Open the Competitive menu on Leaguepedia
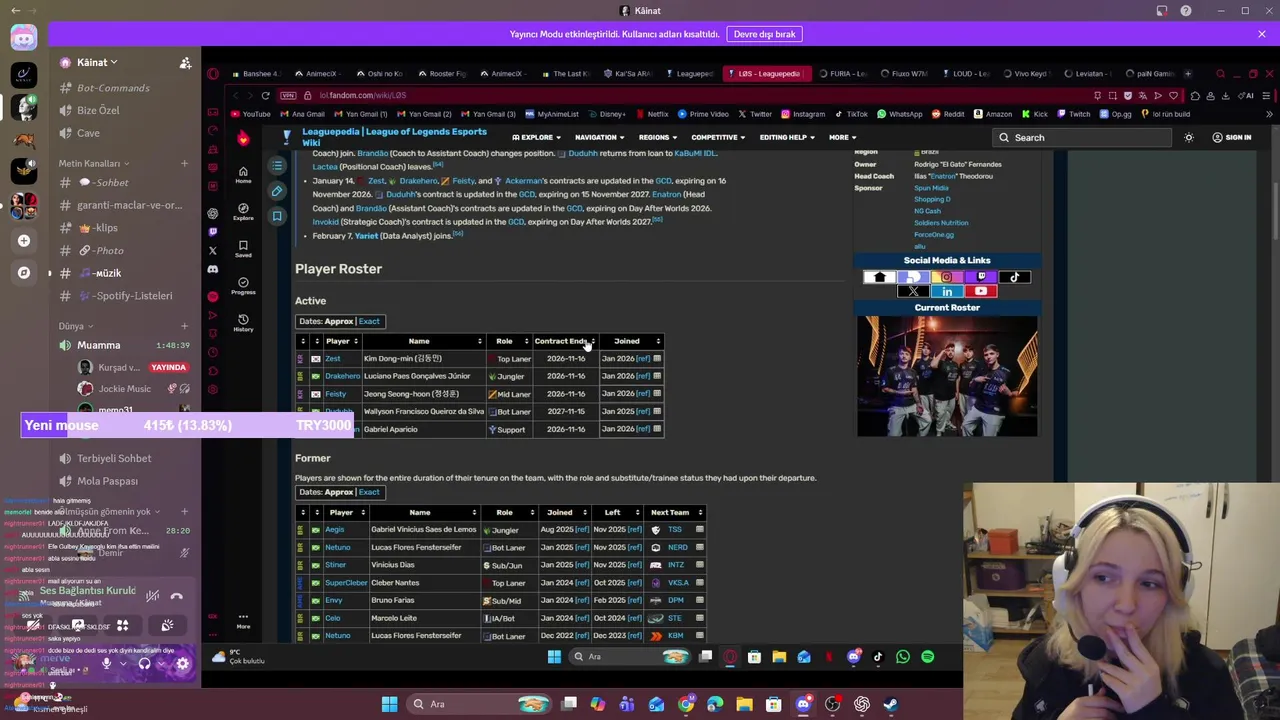 pos(718,137)
